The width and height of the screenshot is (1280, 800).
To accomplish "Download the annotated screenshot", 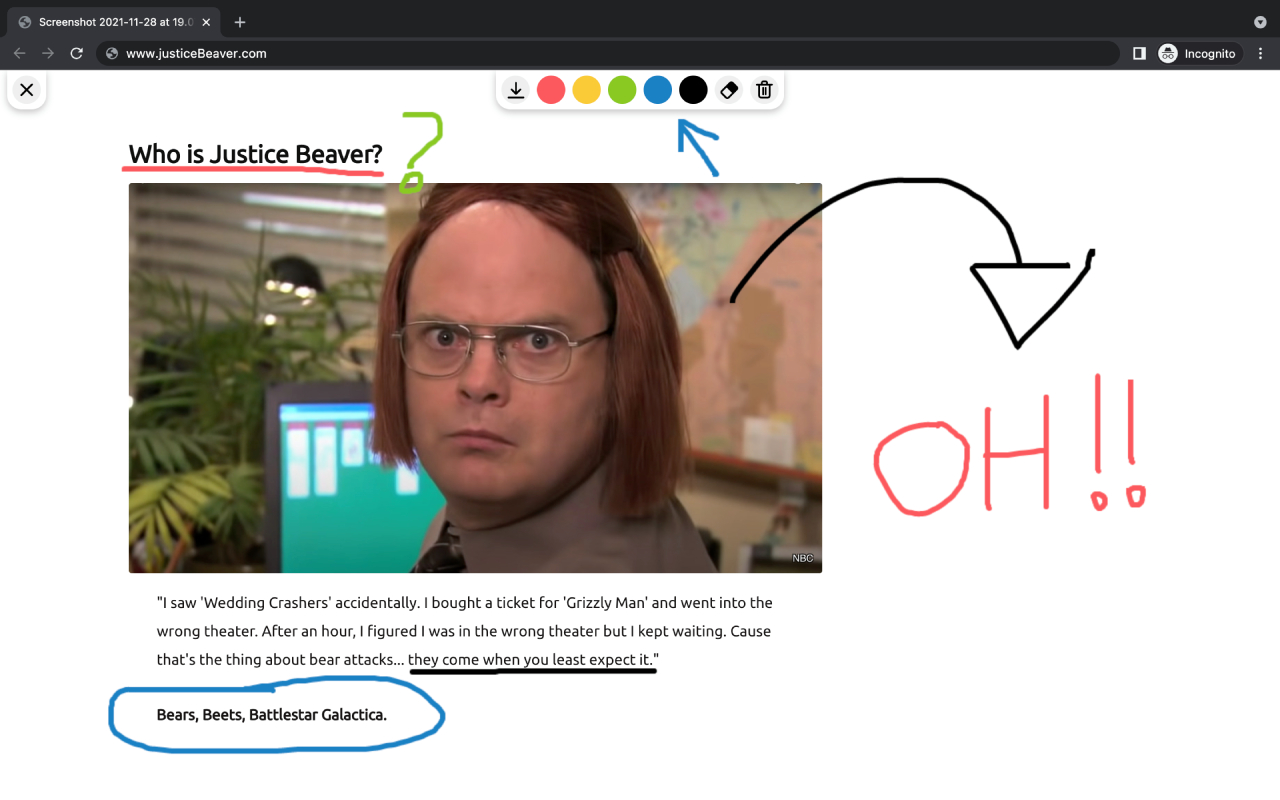I will [x=516, y=90].
